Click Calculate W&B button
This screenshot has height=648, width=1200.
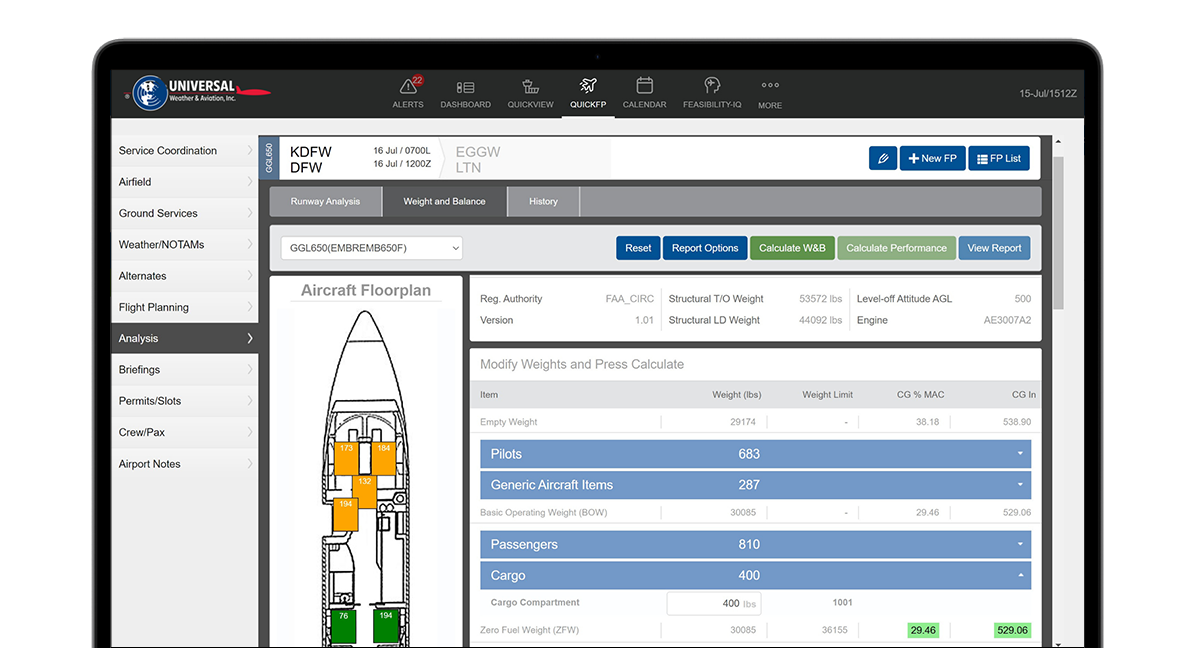click(x=792, y=248)
